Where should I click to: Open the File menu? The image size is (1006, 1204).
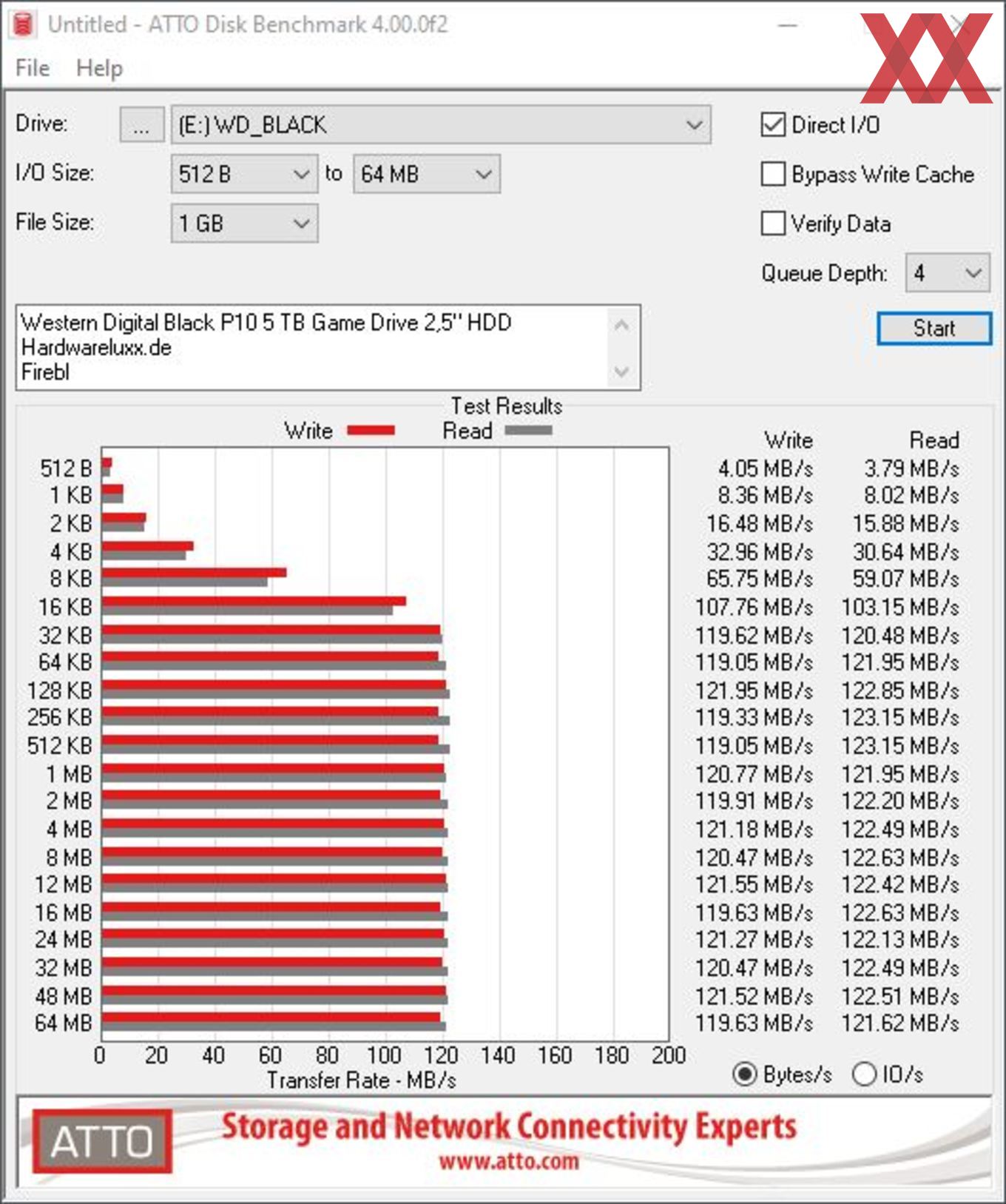(x=33, y=68)
